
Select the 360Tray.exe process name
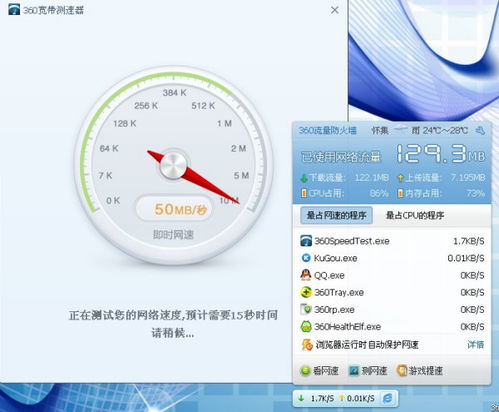coord(339,292)
